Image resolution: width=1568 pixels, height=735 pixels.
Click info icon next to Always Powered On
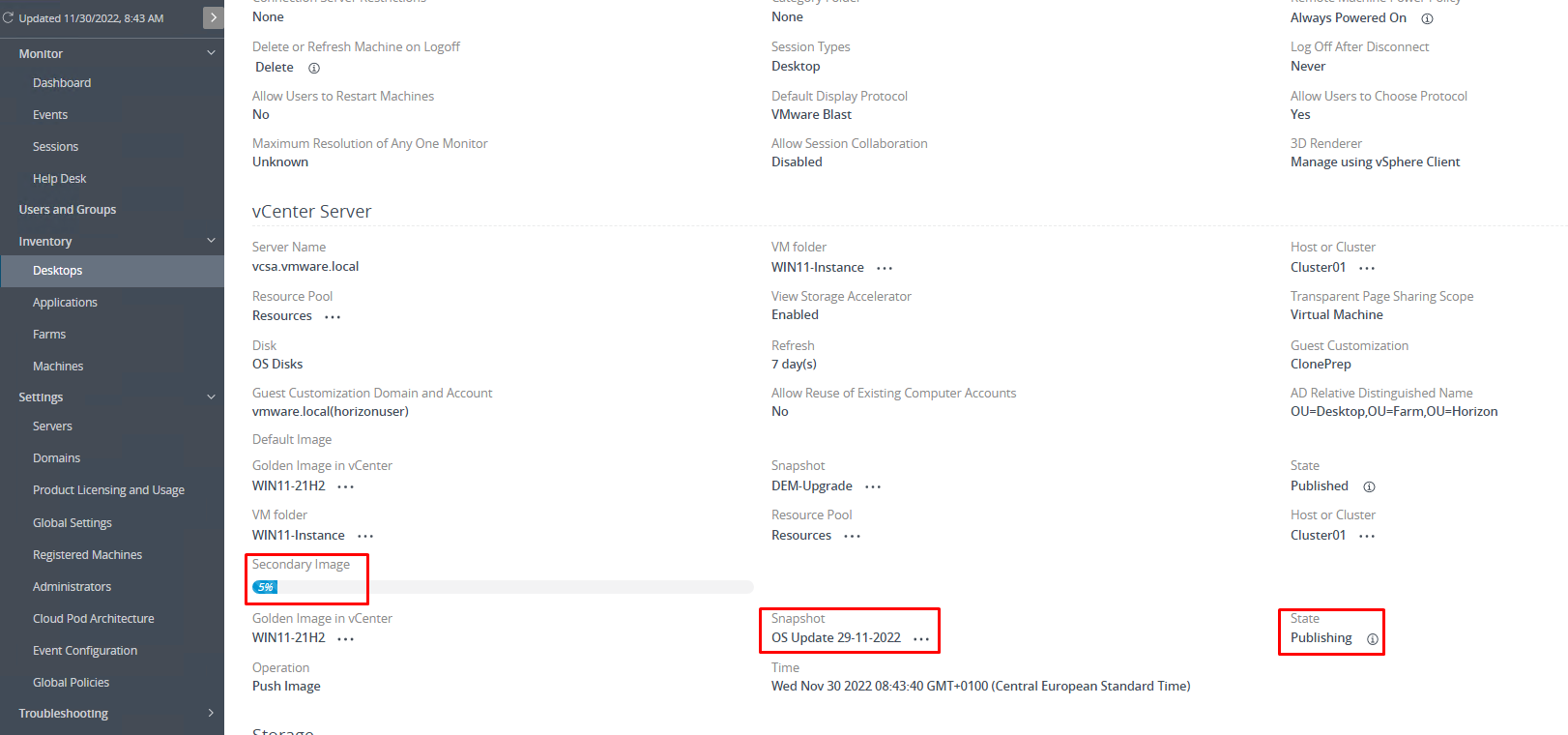1427,18
